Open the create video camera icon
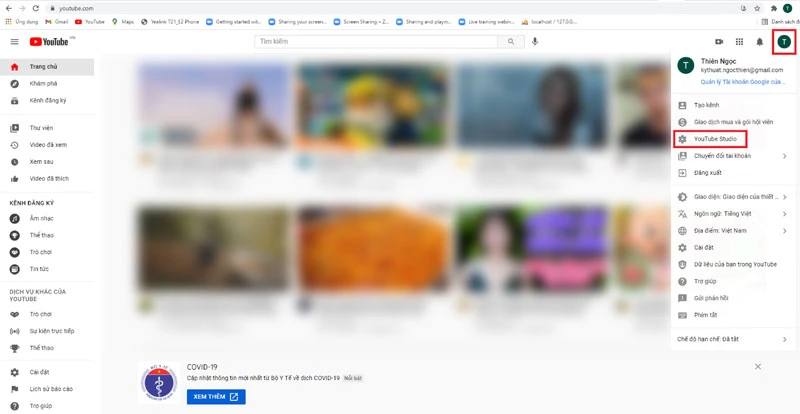The image size is (800, 414). pyautogui.click(x=719, y=42)
